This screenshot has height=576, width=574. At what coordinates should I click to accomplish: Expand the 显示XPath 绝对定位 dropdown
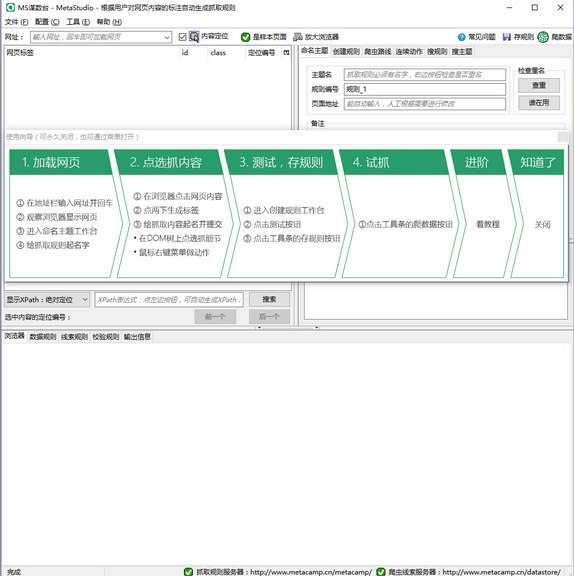pos(85,300)
